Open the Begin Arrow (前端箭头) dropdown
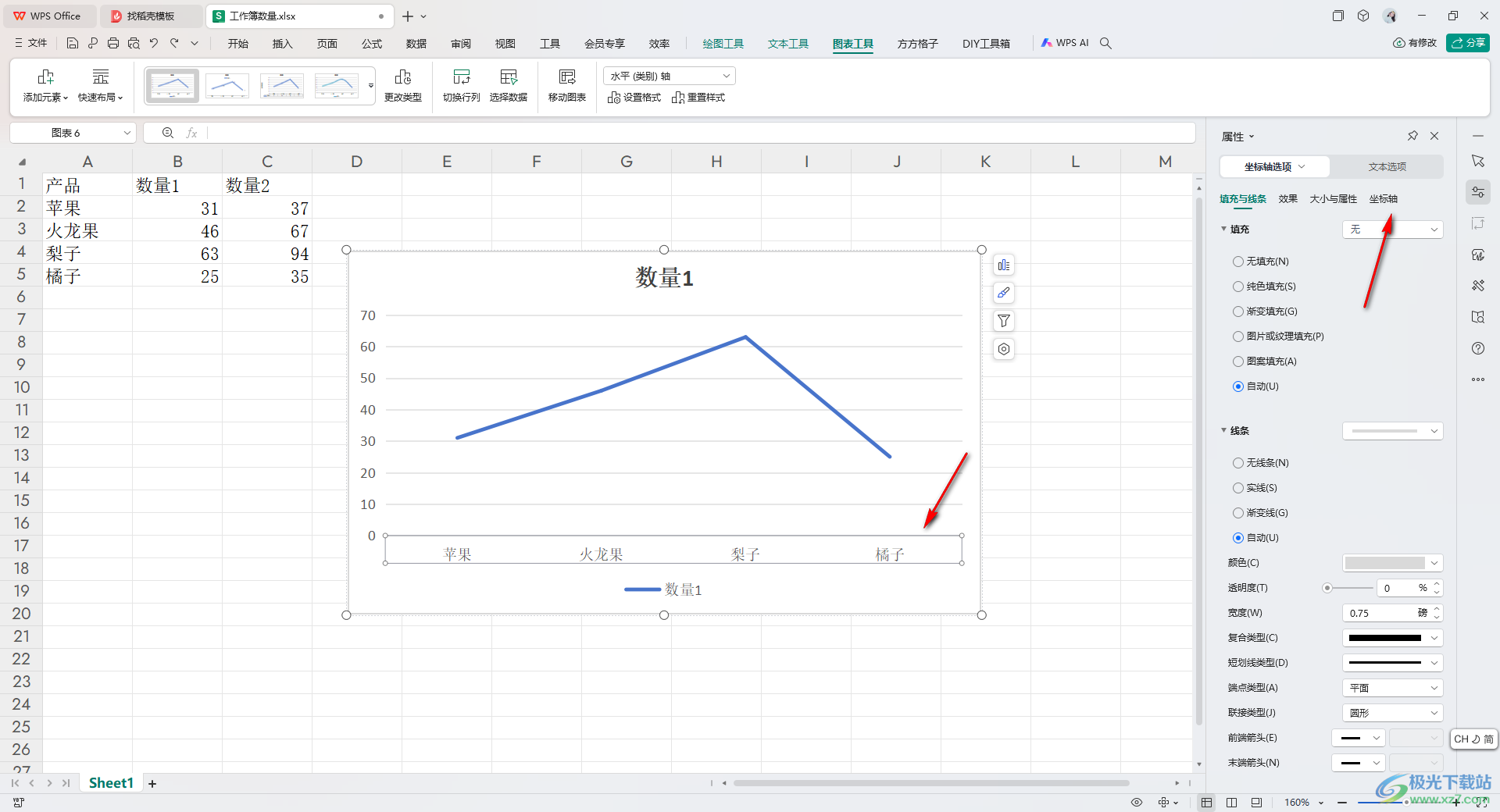 click(1359, 738)
